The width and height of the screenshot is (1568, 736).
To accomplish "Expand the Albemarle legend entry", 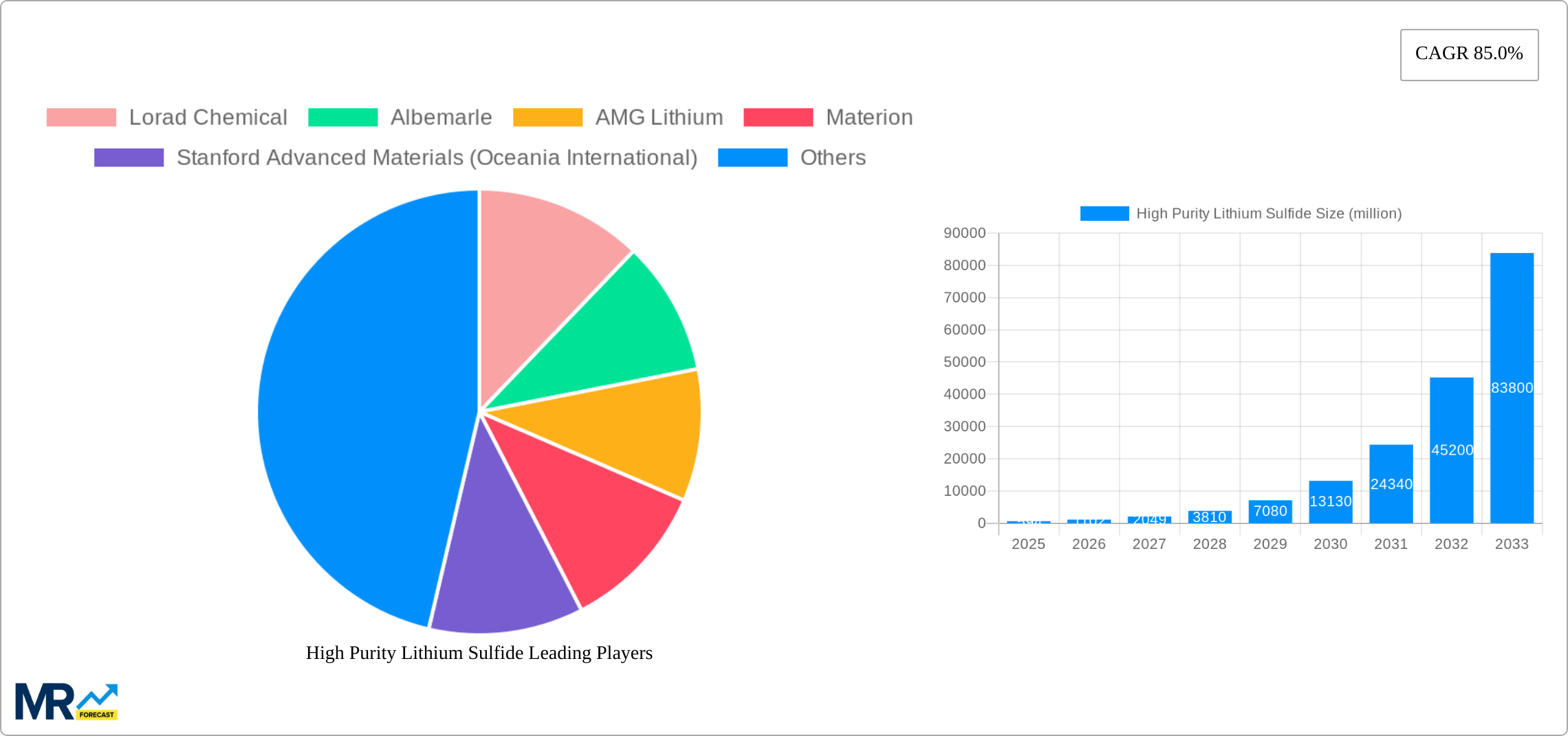I will pyautogui.click(x=441, y=117).
